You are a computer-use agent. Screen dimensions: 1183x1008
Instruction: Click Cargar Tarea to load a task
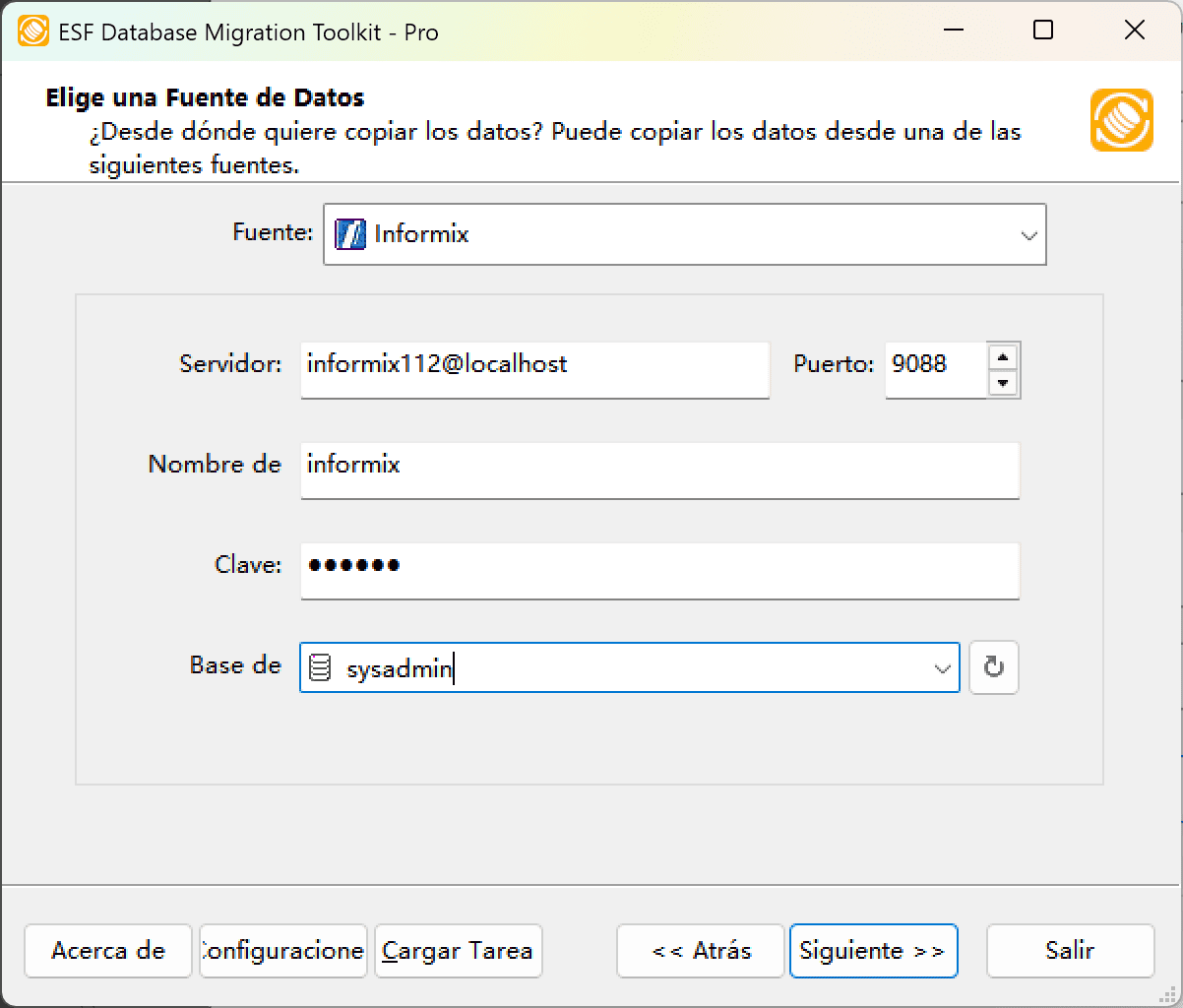pos(458,951)
